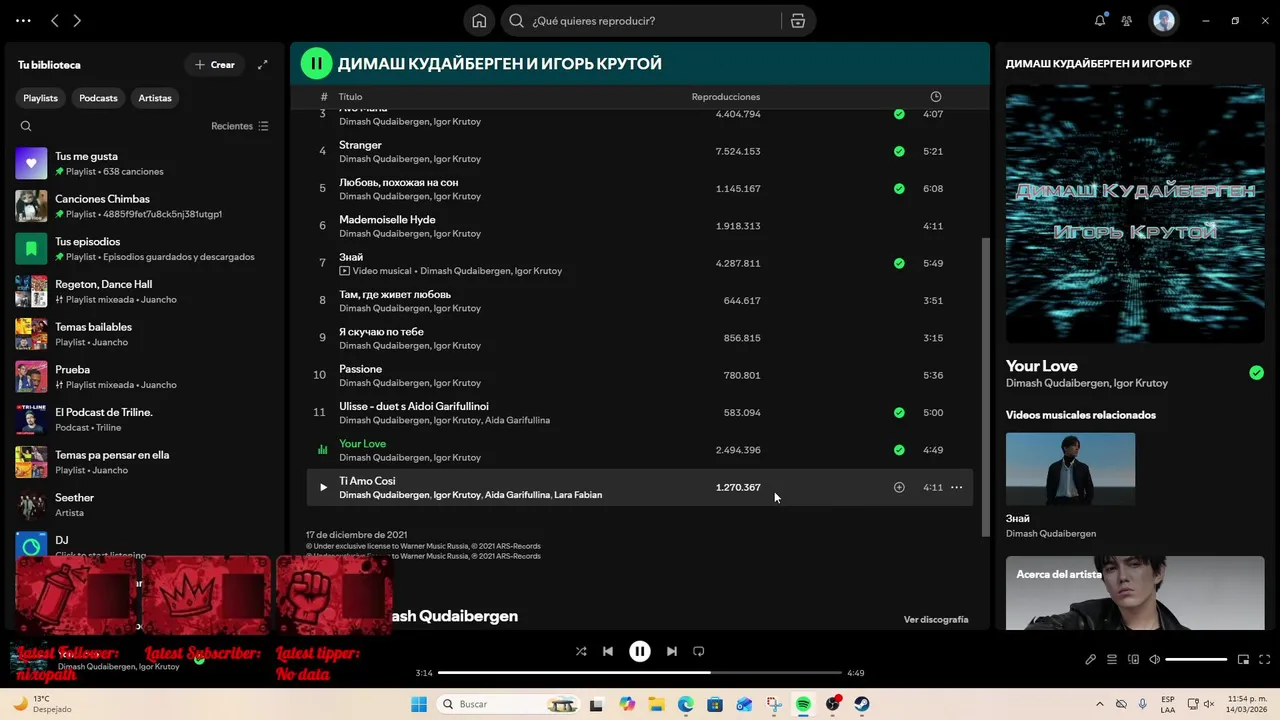This screenshot has width=1280, height=720.
Task: Open the three-dots app menu
Action: [x=23, y=20]
